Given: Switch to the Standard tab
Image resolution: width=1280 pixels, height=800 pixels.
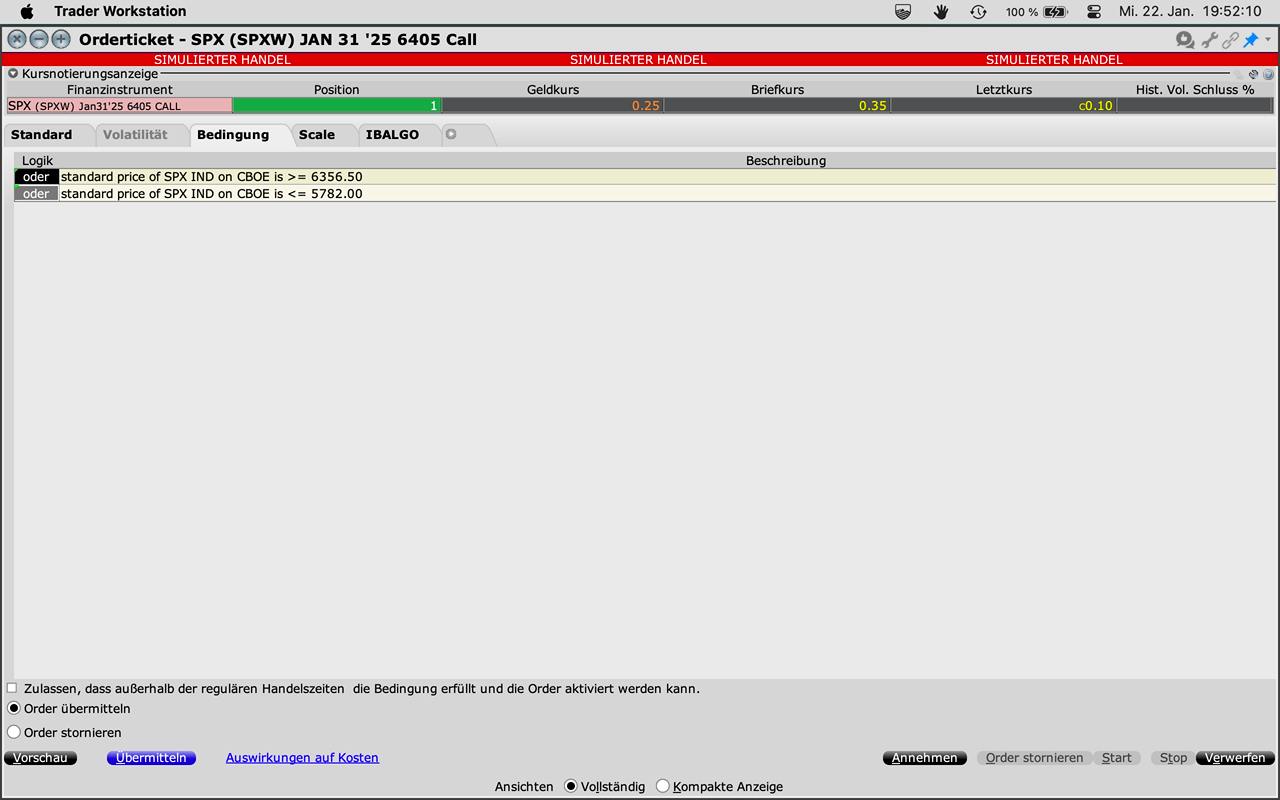Looking at the screenshot, I should pyautogui.click(x=42, y=135).
